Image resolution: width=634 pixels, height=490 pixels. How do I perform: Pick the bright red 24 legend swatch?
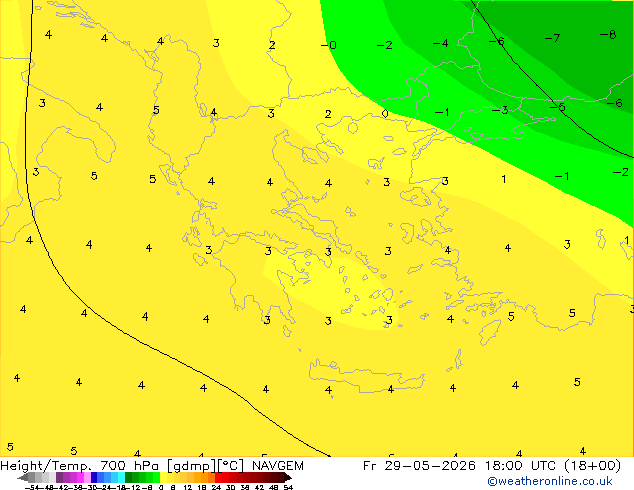coord(218,477)
